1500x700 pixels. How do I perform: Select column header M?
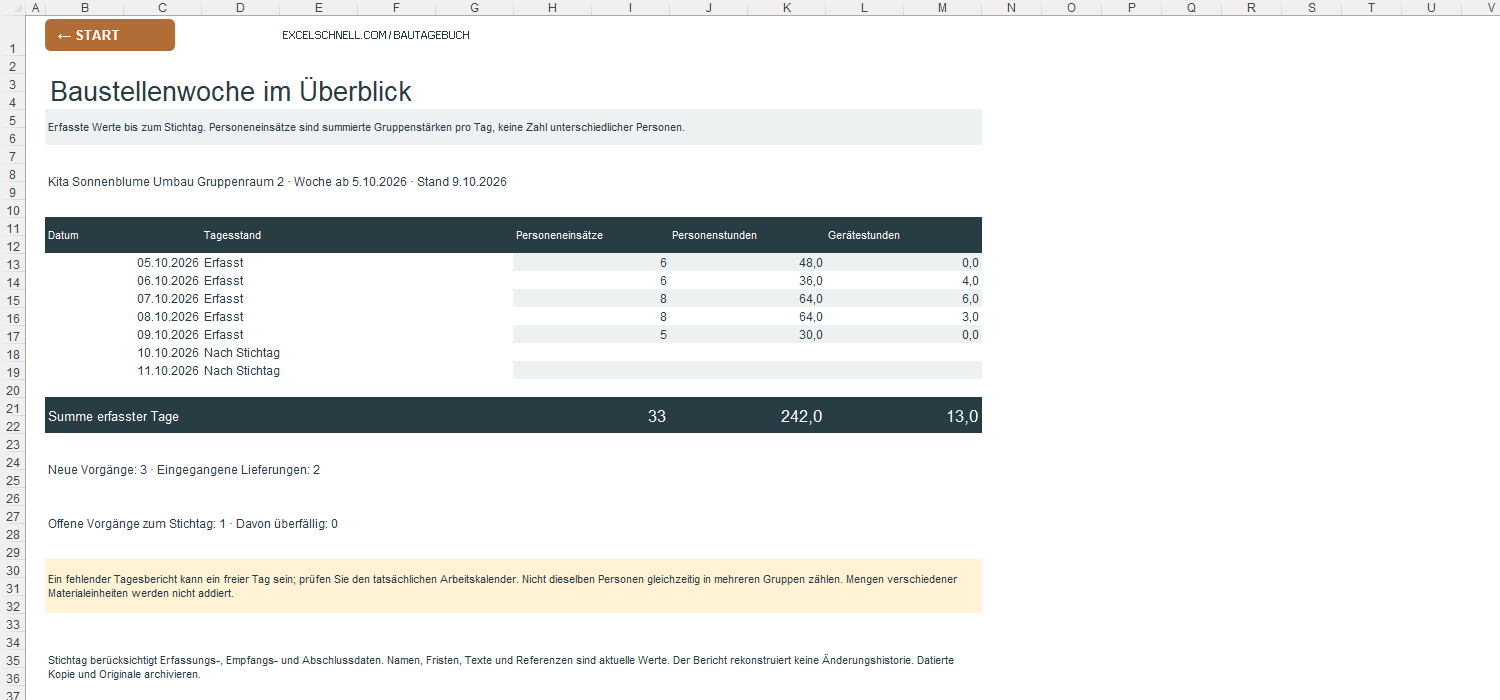(942, 7)
